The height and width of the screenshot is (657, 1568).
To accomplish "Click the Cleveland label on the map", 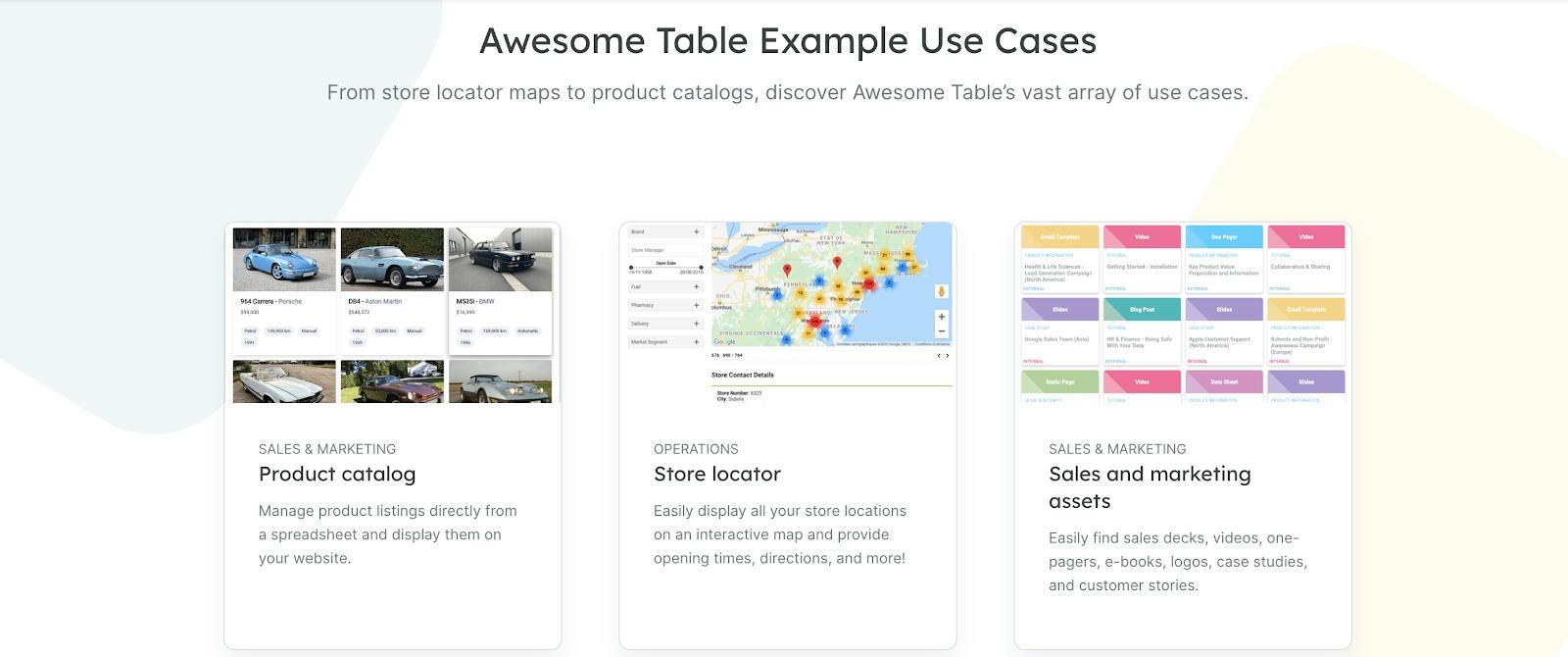I will click(x=741, y=266).
